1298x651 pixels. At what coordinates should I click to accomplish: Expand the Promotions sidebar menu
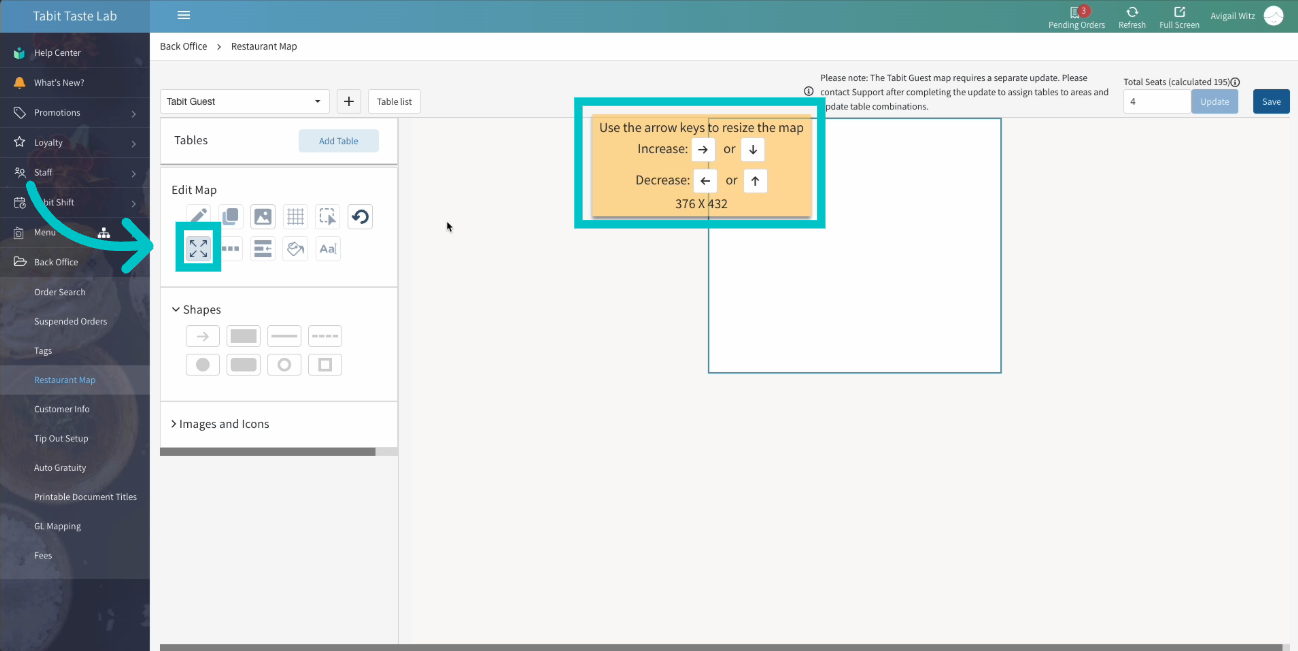[x=75, y=113]
